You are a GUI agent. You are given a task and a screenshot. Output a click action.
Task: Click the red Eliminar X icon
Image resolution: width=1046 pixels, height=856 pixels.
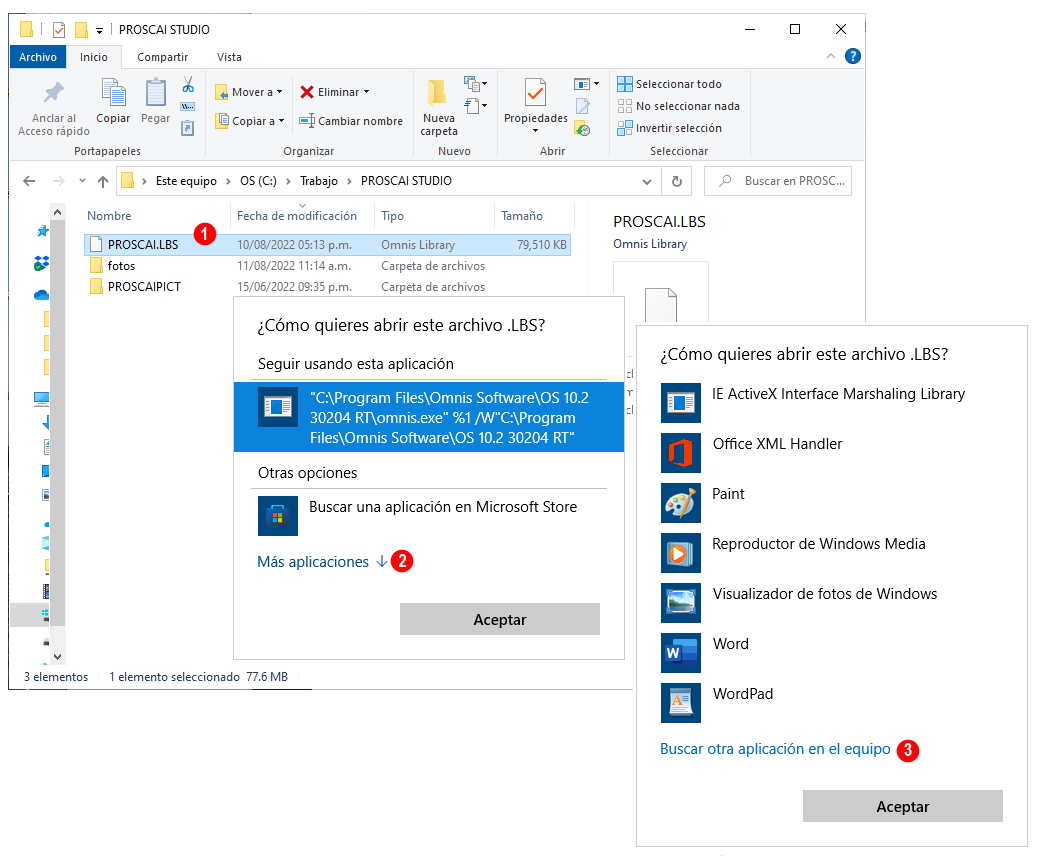pyautogui.click(x=307, y=92)
